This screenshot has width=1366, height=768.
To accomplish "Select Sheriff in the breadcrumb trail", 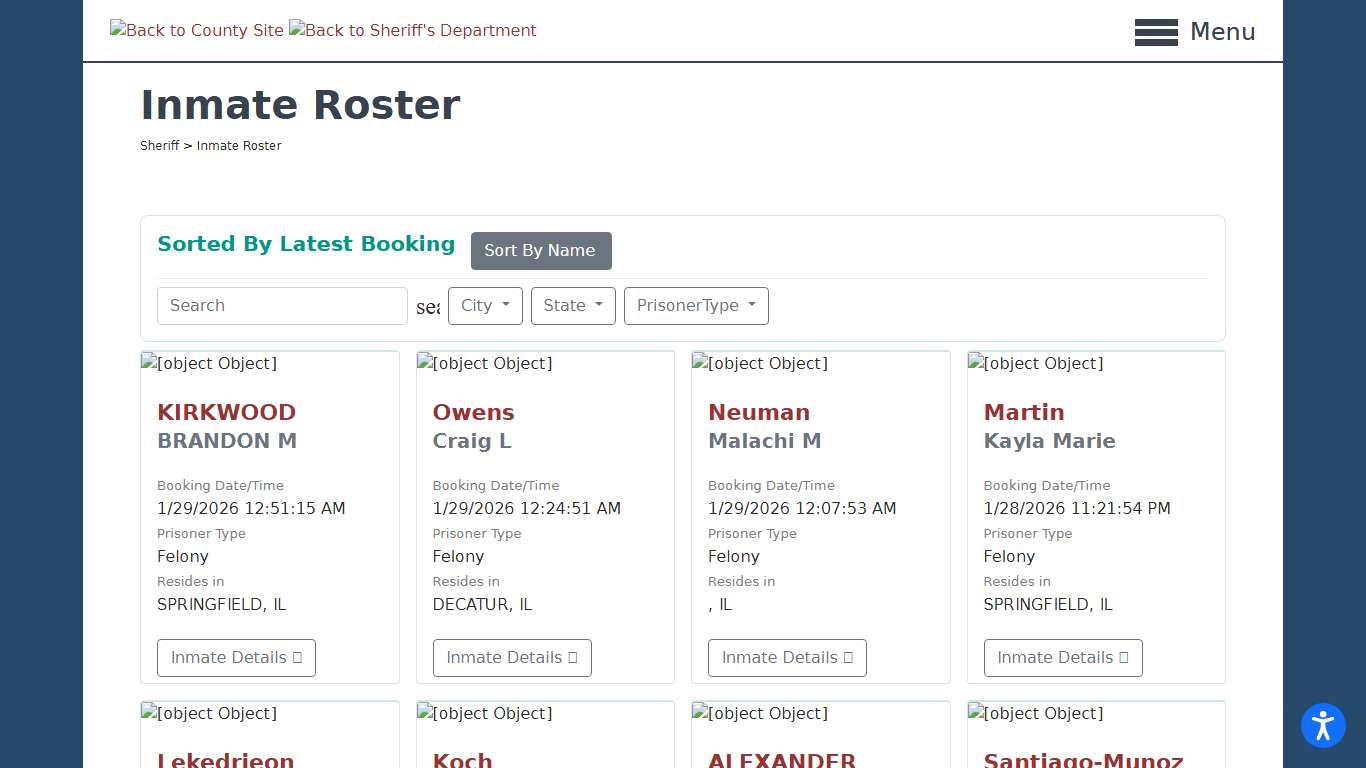I will coord(160,145).
